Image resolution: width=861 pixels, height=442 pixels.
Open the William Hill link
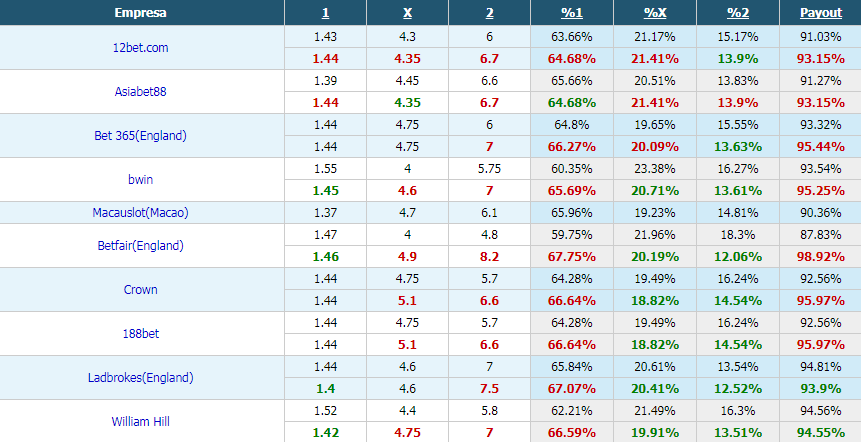(141, 421)
